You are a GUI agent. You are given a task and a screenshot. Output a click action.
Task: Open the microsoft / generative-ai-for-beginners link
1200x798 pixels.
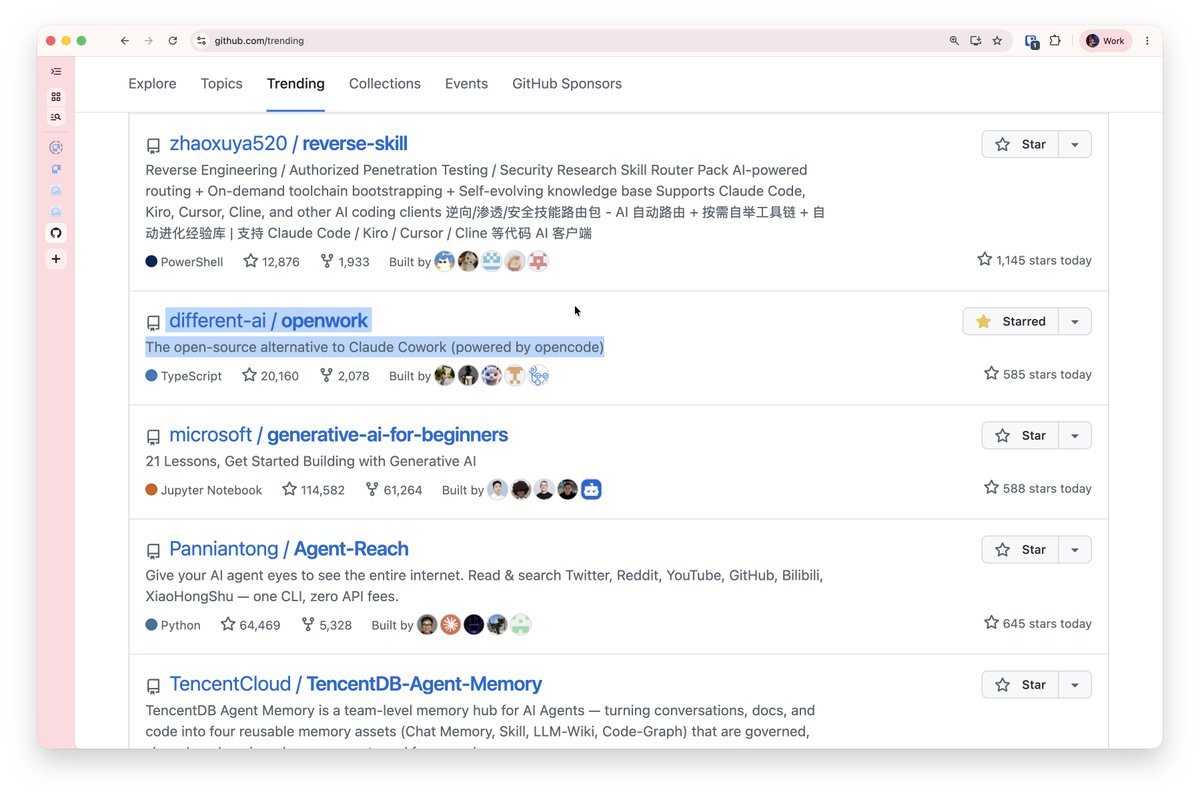click(338, 435)
